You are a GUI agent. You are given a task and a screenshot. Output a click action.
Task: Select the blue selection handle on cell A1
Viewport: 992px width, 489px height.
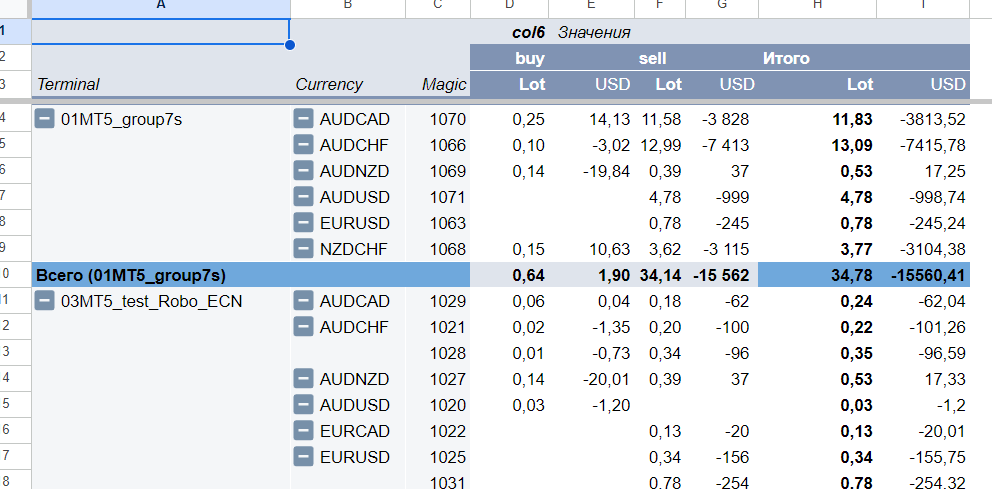290,44
